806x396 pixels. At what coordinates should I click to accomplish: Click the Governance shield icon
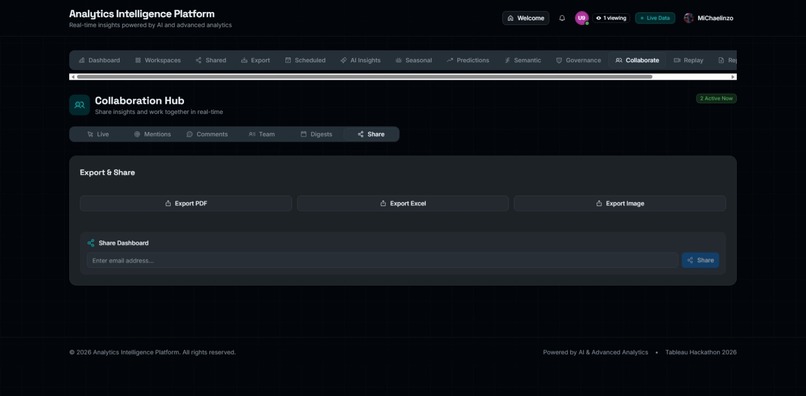(559, 60)
